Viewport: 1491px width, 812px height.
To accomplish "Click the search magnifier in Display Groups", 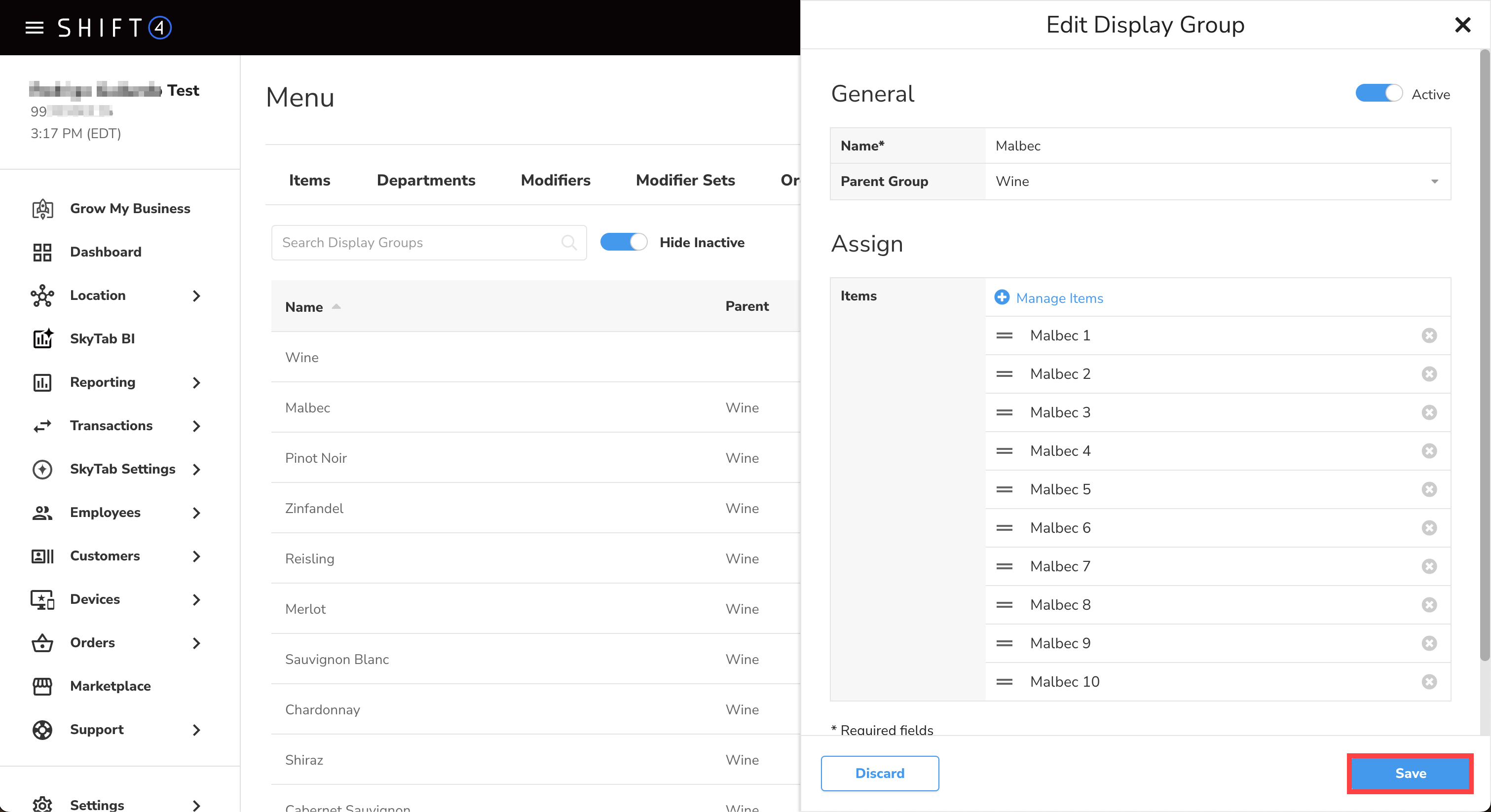I will click(569, 243).
